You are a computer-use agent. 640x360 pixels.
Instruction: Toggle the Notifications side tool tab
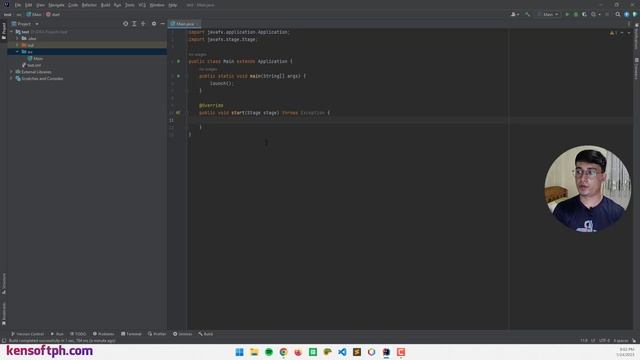pos(636,37)
